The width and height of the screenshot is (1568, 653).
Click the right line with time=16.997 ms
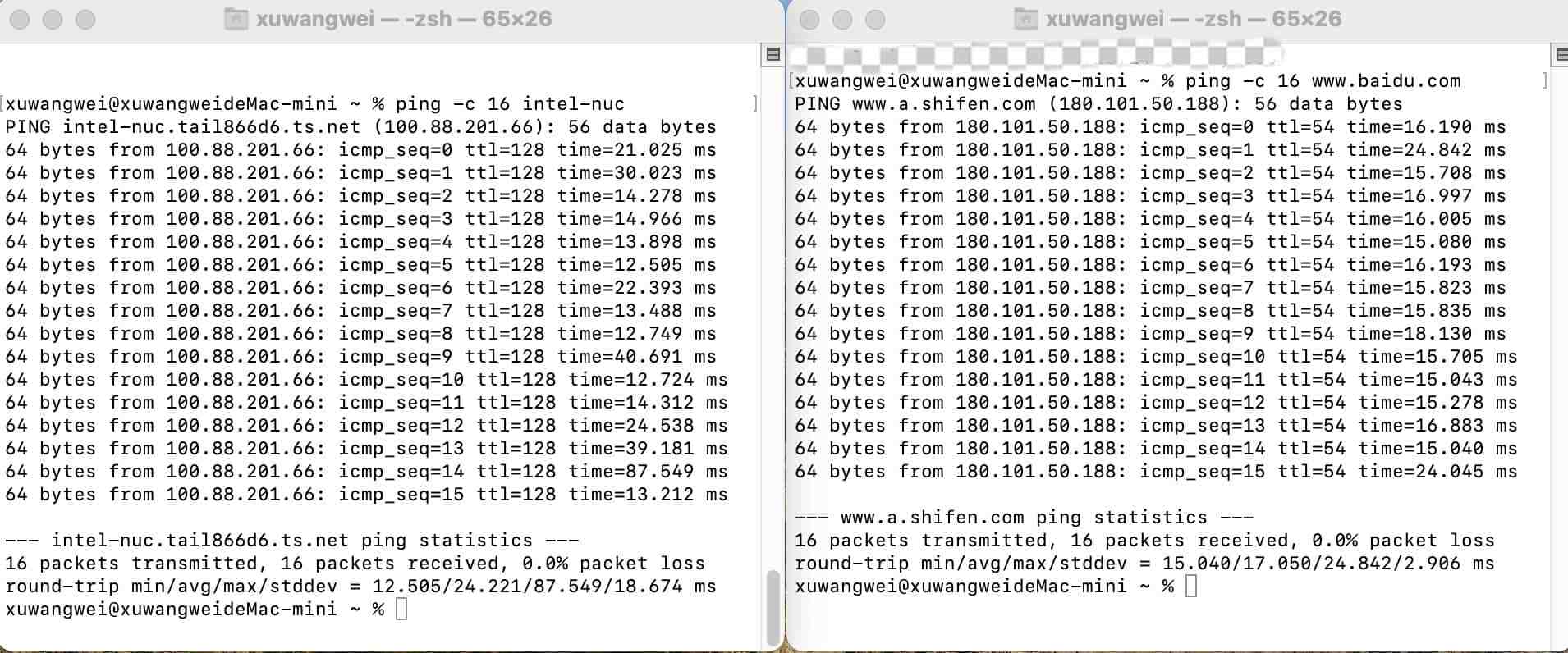(x=1151, y=196)
